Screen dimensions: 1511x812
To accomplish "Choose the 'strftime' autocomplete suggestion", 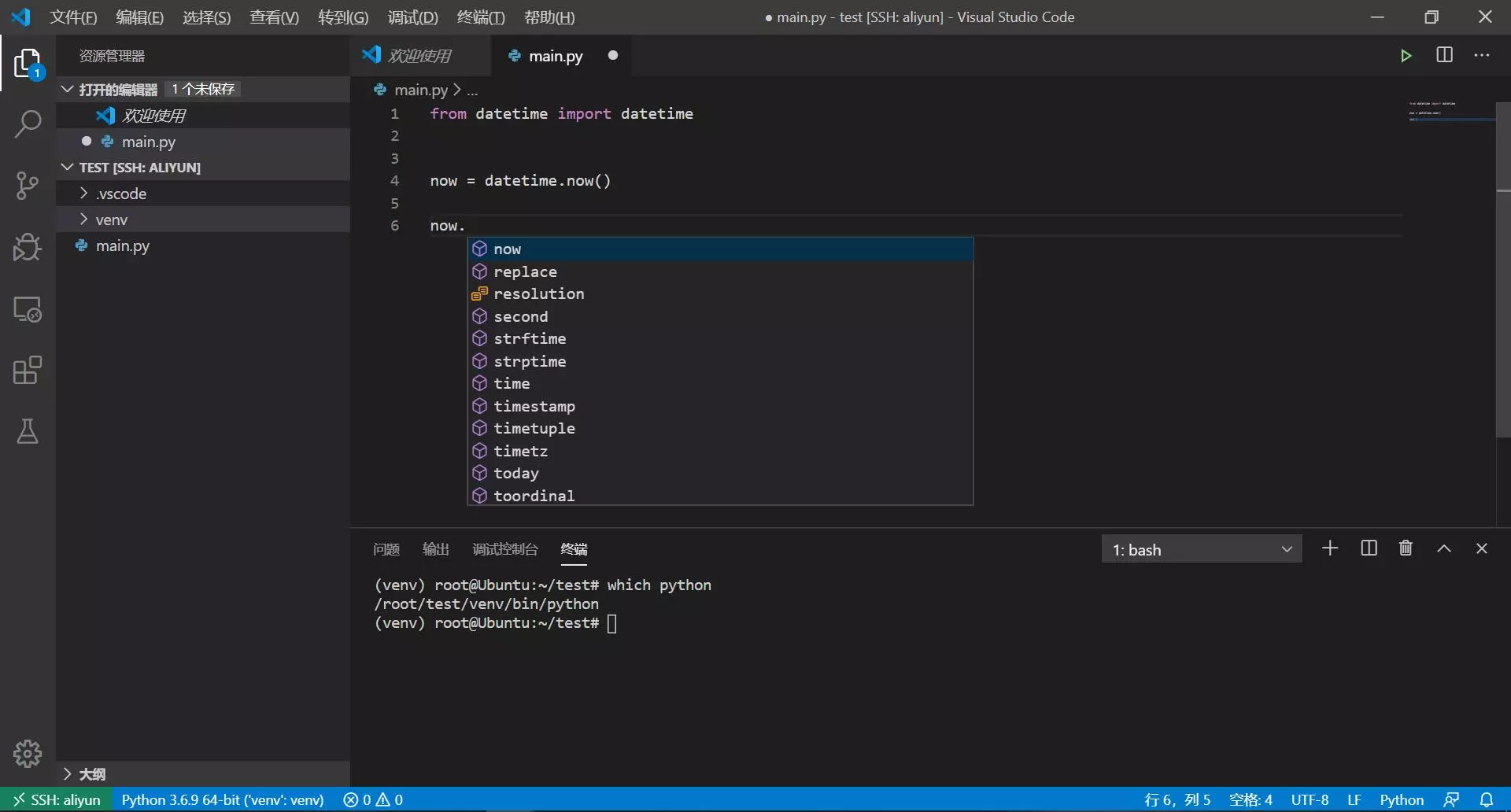I will pyautogui.click(x=720, y=338).
